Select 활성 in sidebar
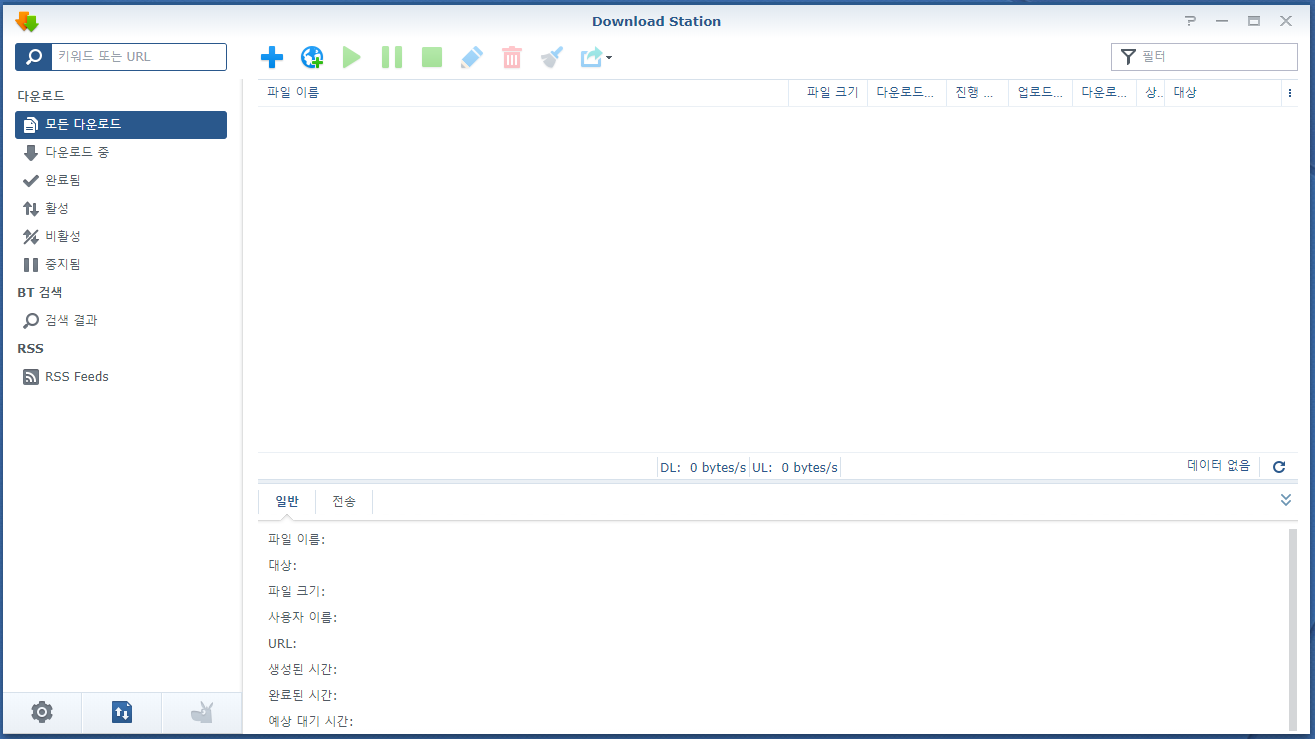 click(121, 208)
